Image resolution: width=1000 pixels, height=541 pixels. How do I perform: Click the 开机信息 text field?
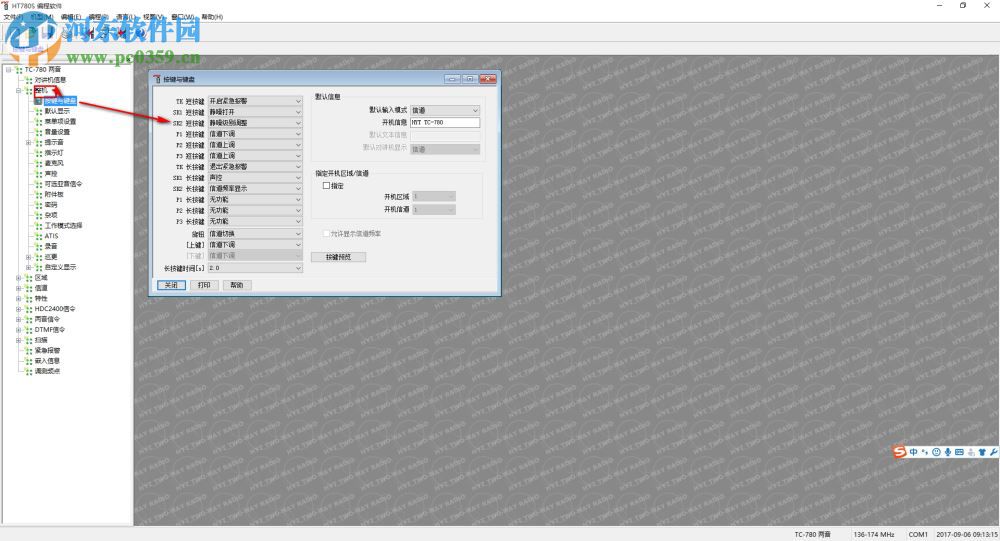point(445,122)
